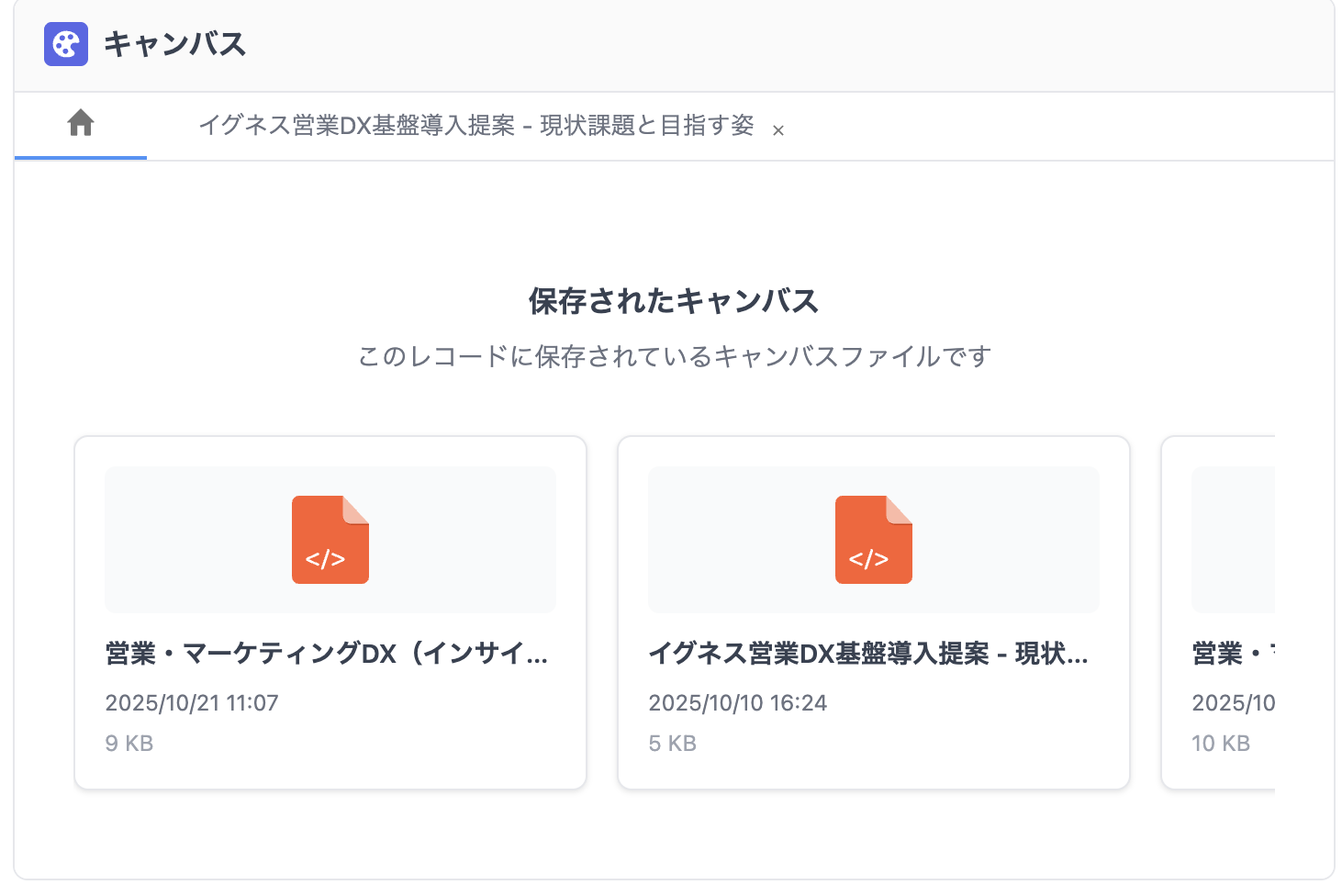
Task: Go to the home tab icon
Action: coord(81,123)
